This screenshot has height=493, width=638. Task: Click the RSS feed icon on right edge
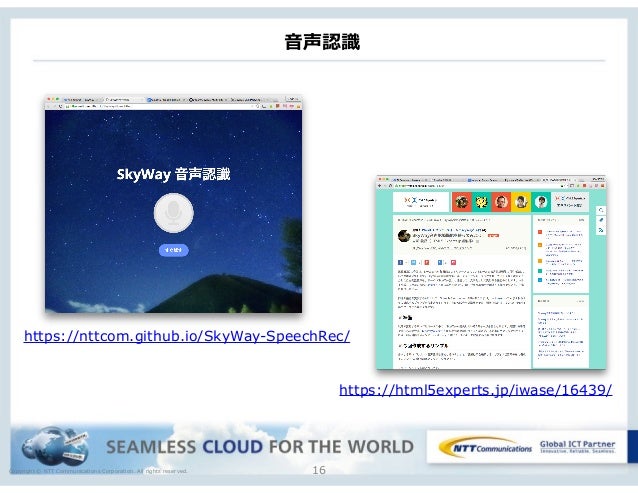point(601,230)
